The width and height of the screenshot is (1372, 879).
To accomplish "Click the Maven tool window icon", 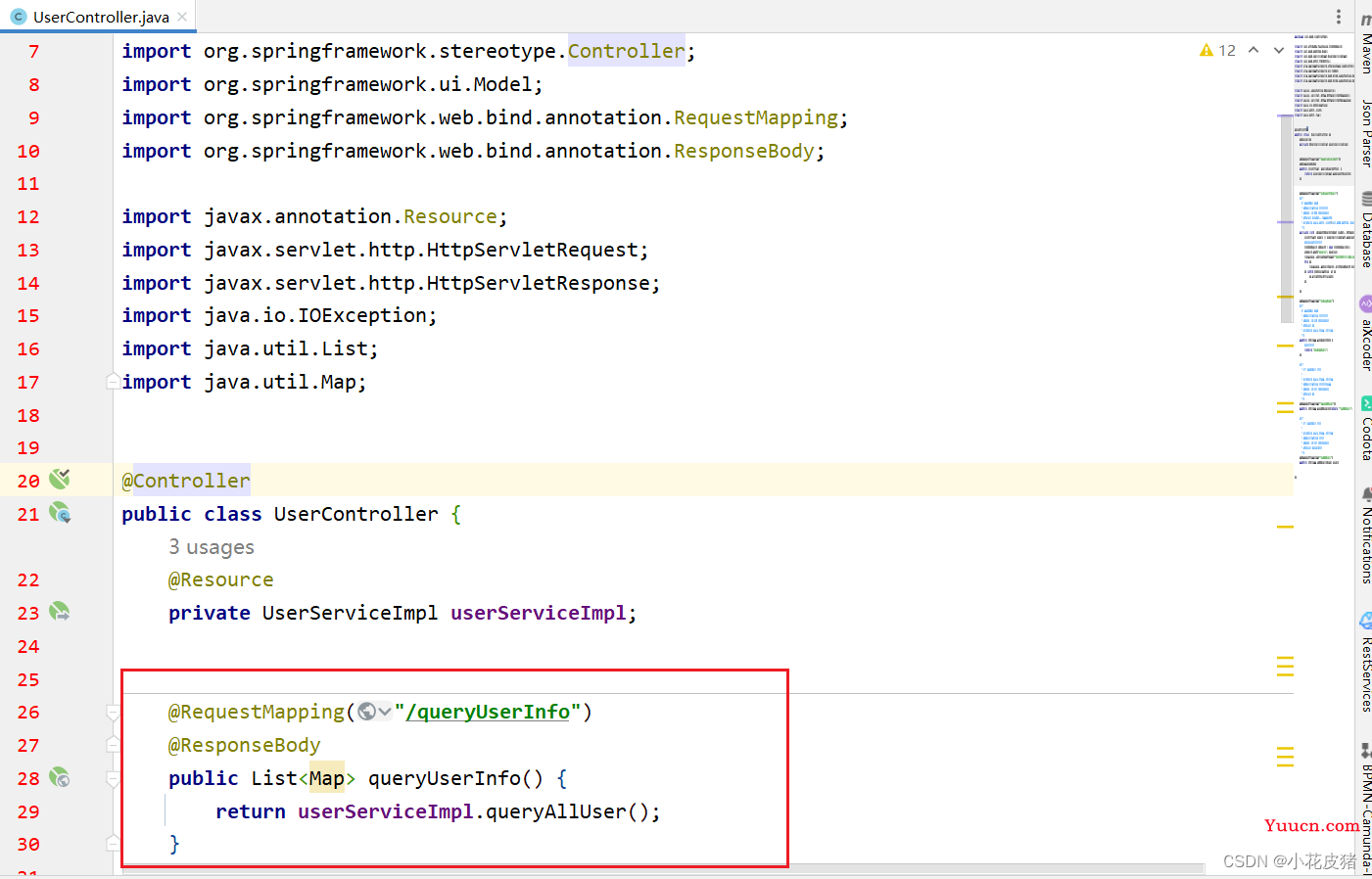I will tap(1366, 20).
